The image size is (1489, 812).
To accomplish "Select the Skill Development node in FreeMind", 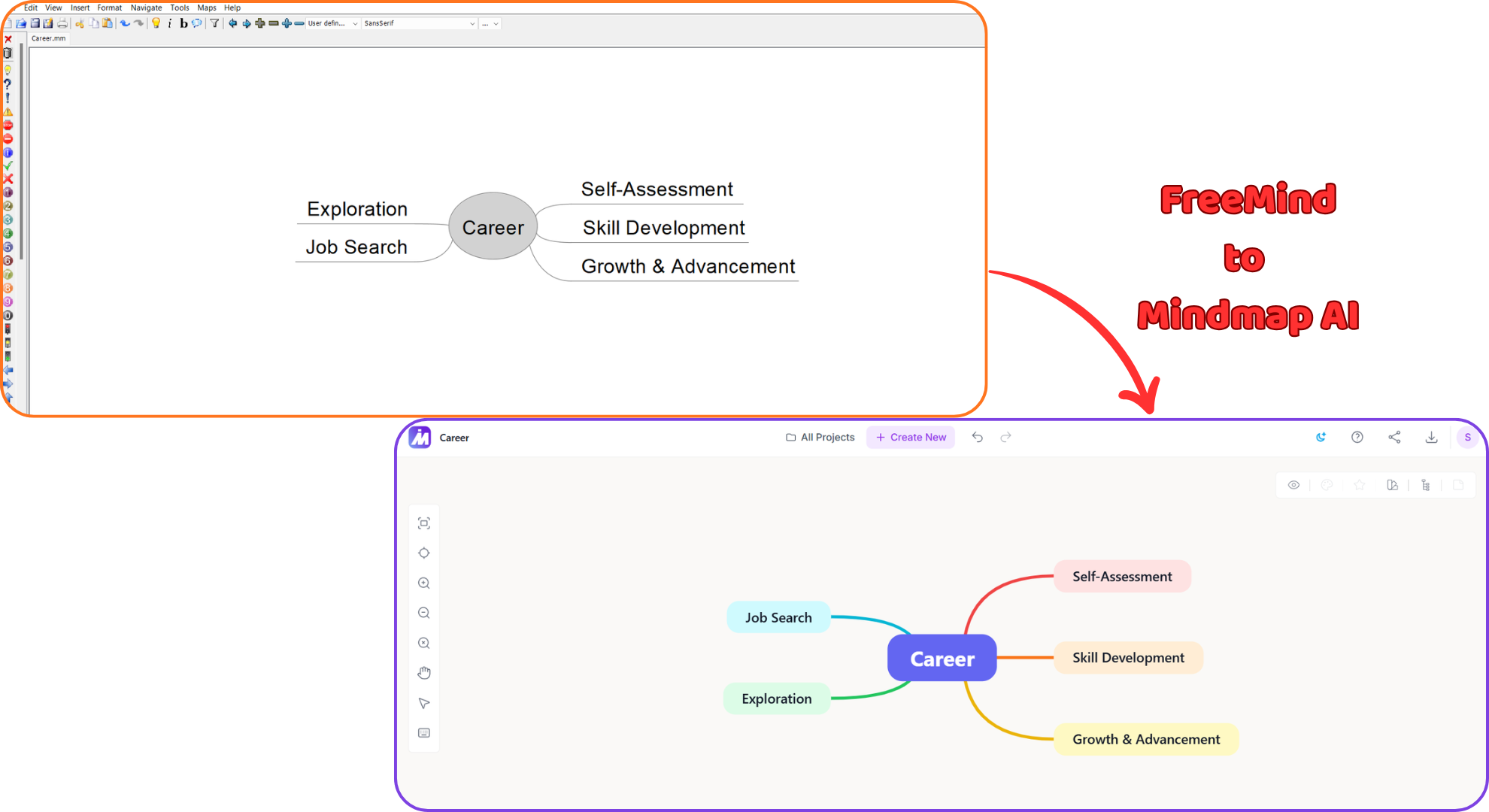I will (x=664, y=228).
